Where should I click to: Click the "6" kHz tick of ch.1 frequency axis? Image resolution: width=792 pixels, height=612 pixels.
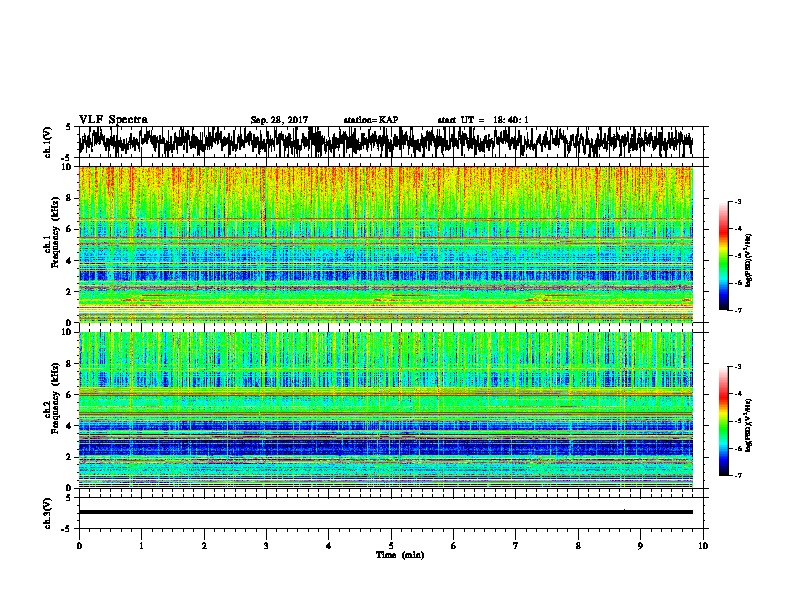(x=70, y=229)
